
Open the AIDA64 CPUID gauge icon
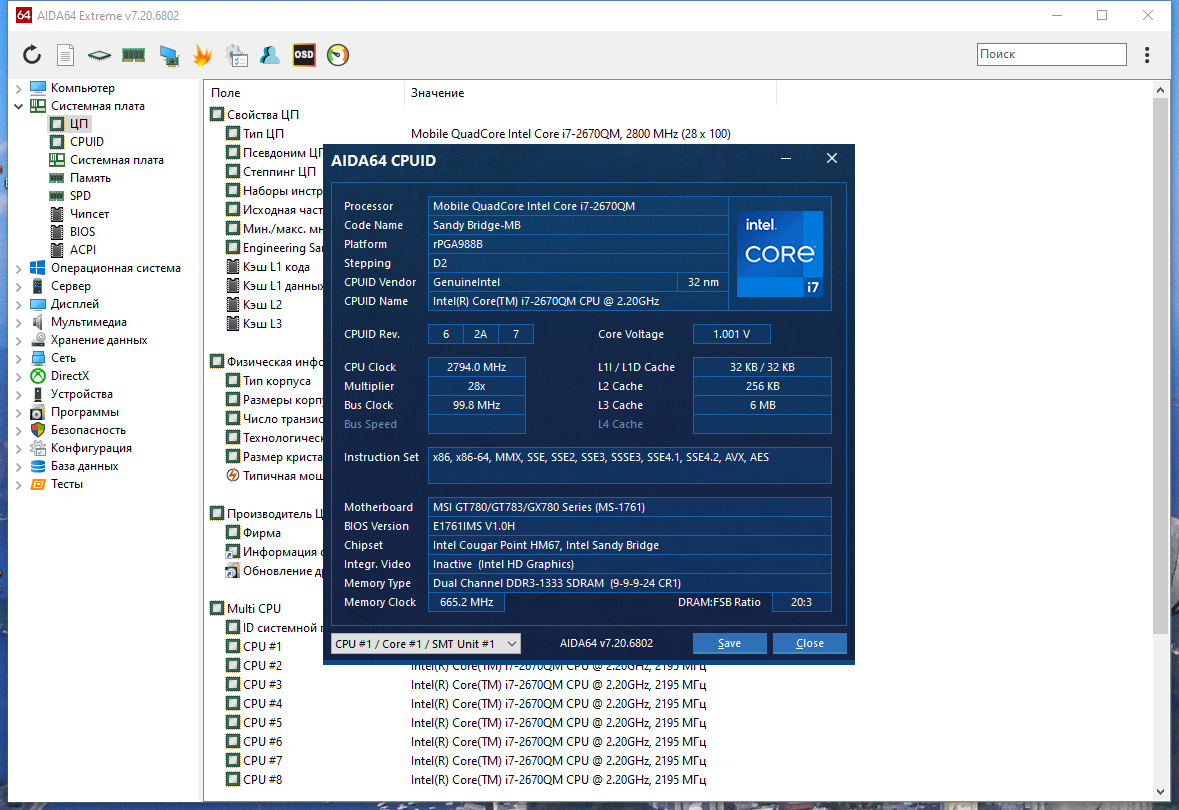338,55
